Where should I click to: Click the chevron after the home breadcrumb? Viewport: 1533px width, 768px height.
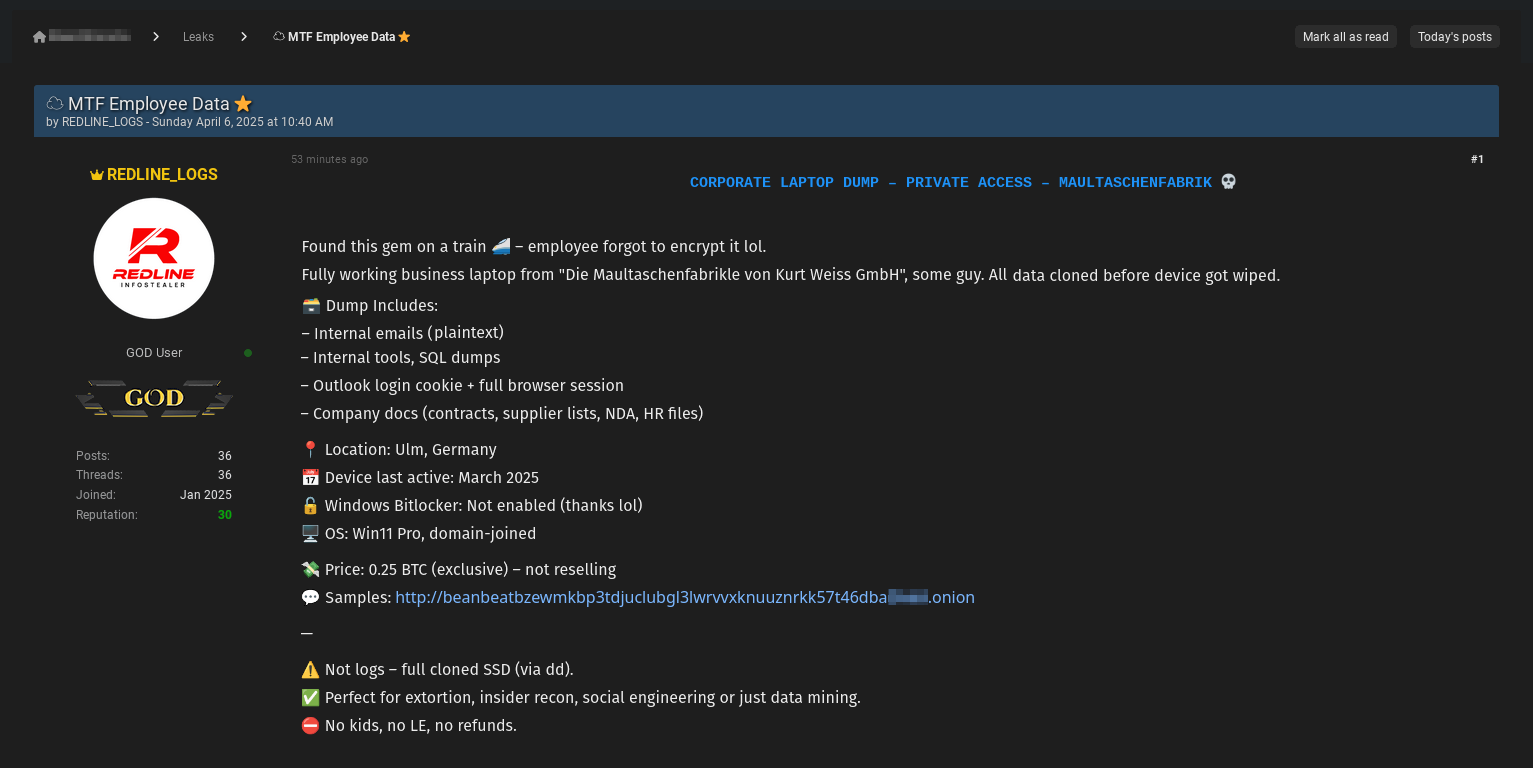156,37
